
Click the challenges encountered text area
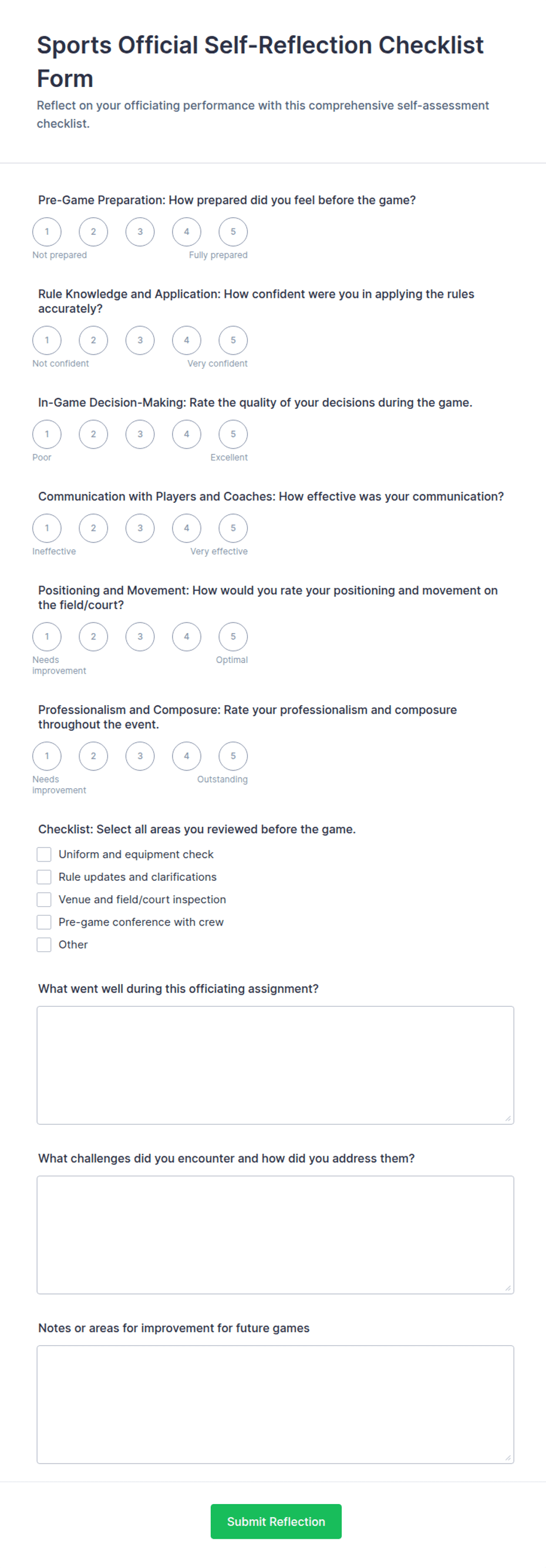click(275, 1235)
